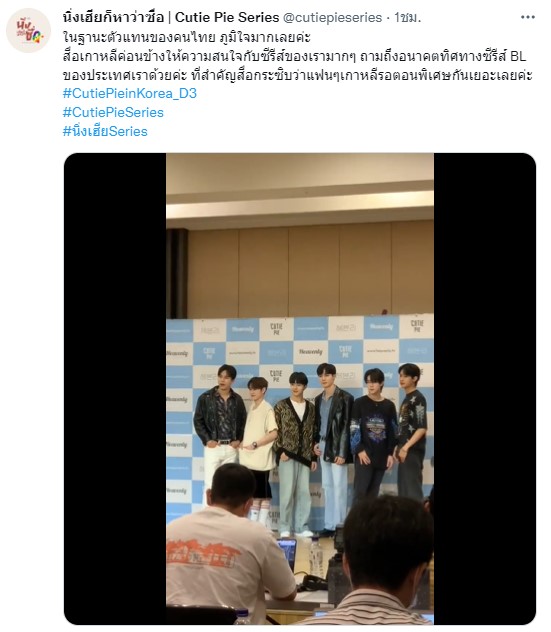
Task: Click the tweet line ending with กันเยอะเลยค่ะ
Action: [x=298, y=75]
